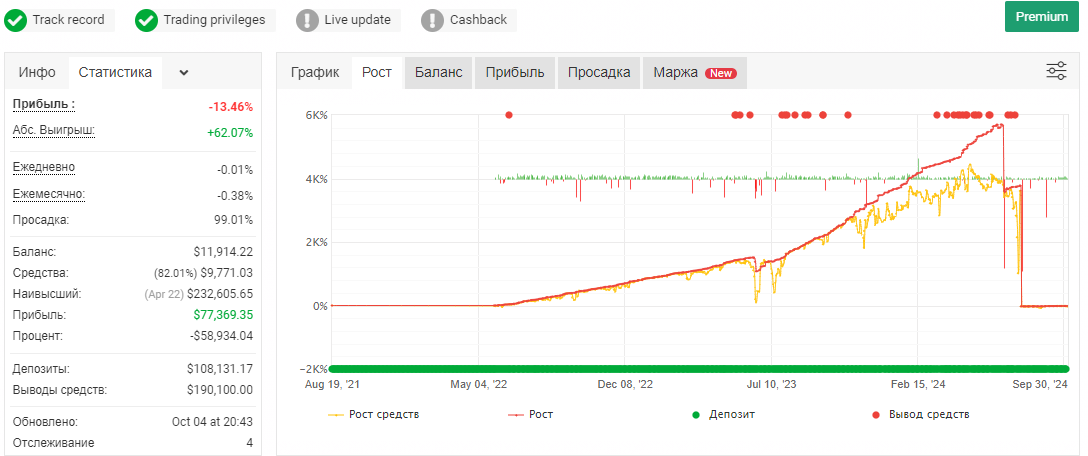Click the $108,131.17 deposits value

(220, 369)
